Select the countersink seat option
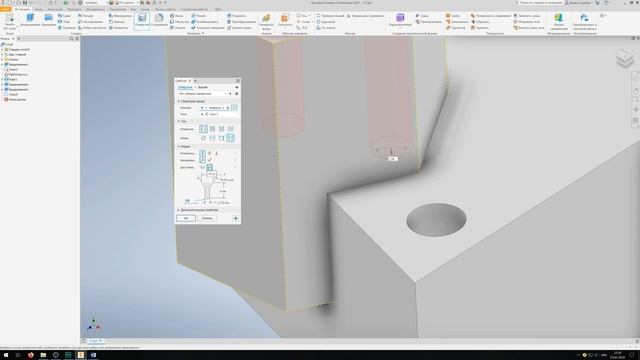The image size is (640, 360). point(230,138)
